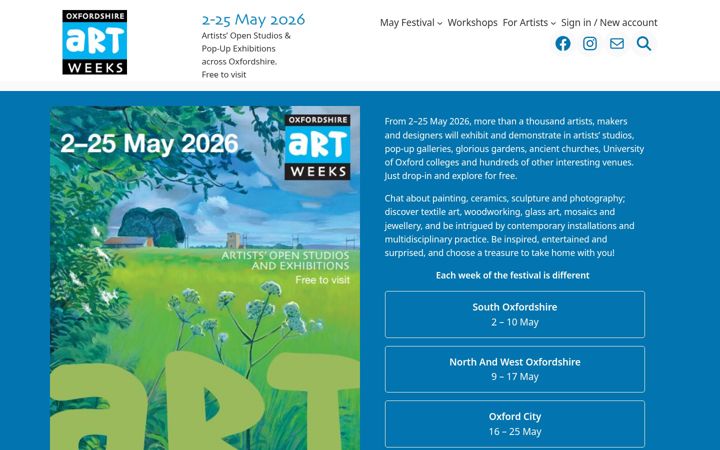Click the Oxfordshire Art Weeks header logo
The width and height of the screenshot is (720, 450).
(95, 42)
